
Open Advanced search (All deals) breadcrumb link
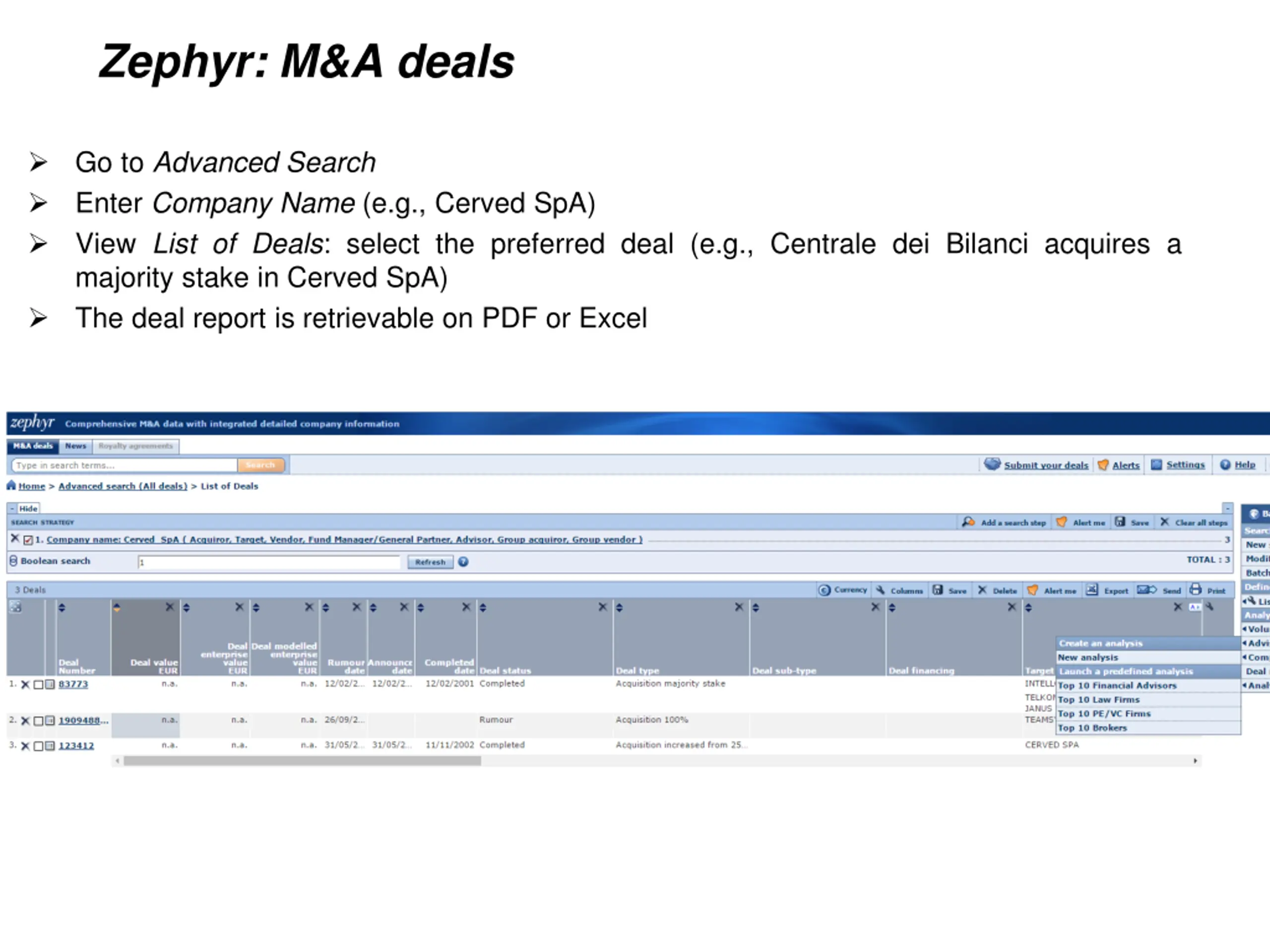click(x=123, y=486)
